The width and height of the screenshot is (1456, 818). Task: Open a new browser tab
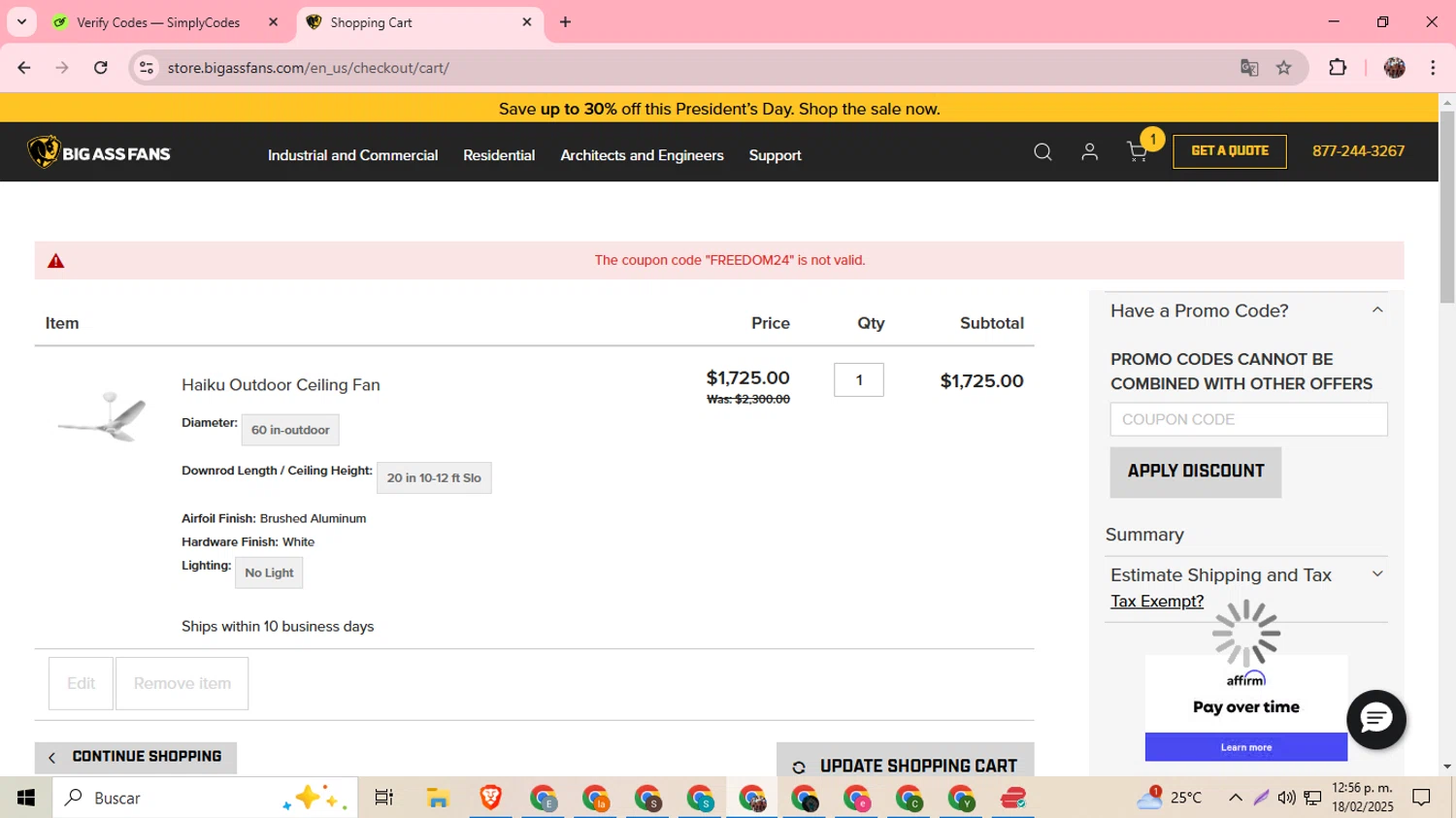pos(566,22)
